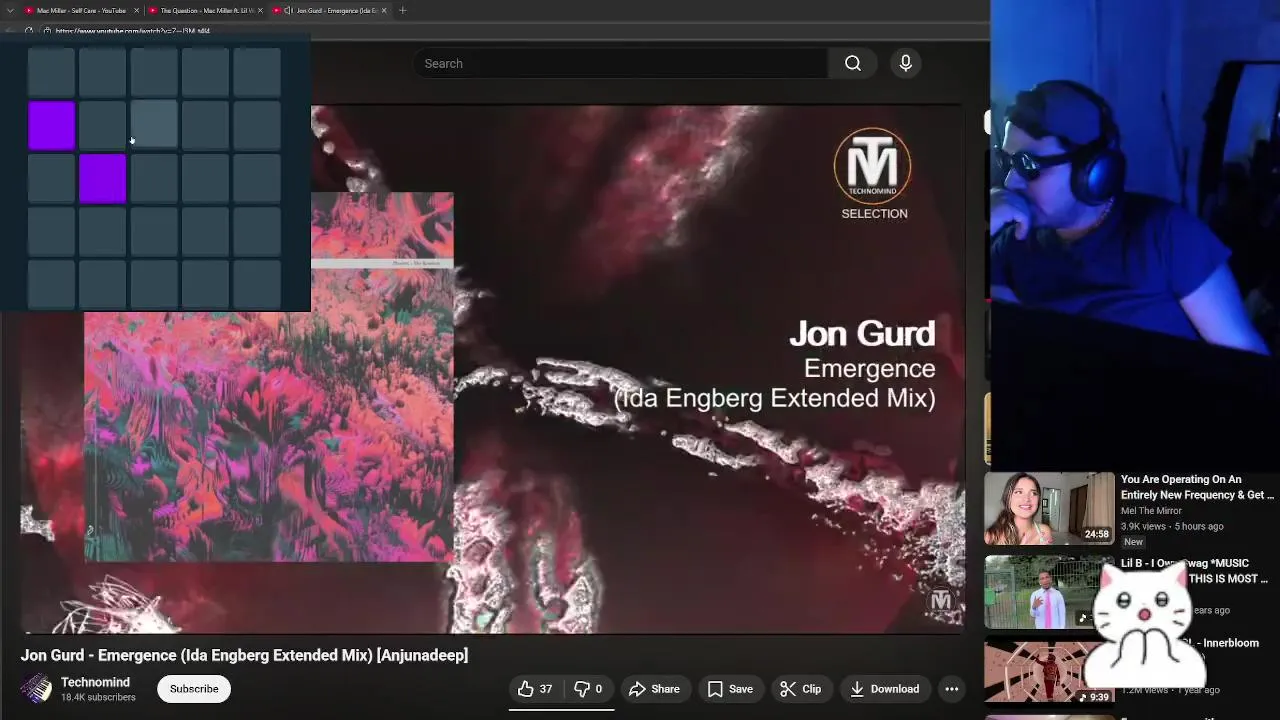The image size is (1280, 720).
Task: Close the Jon Gurd - Emergence tab
Action: 385,10
